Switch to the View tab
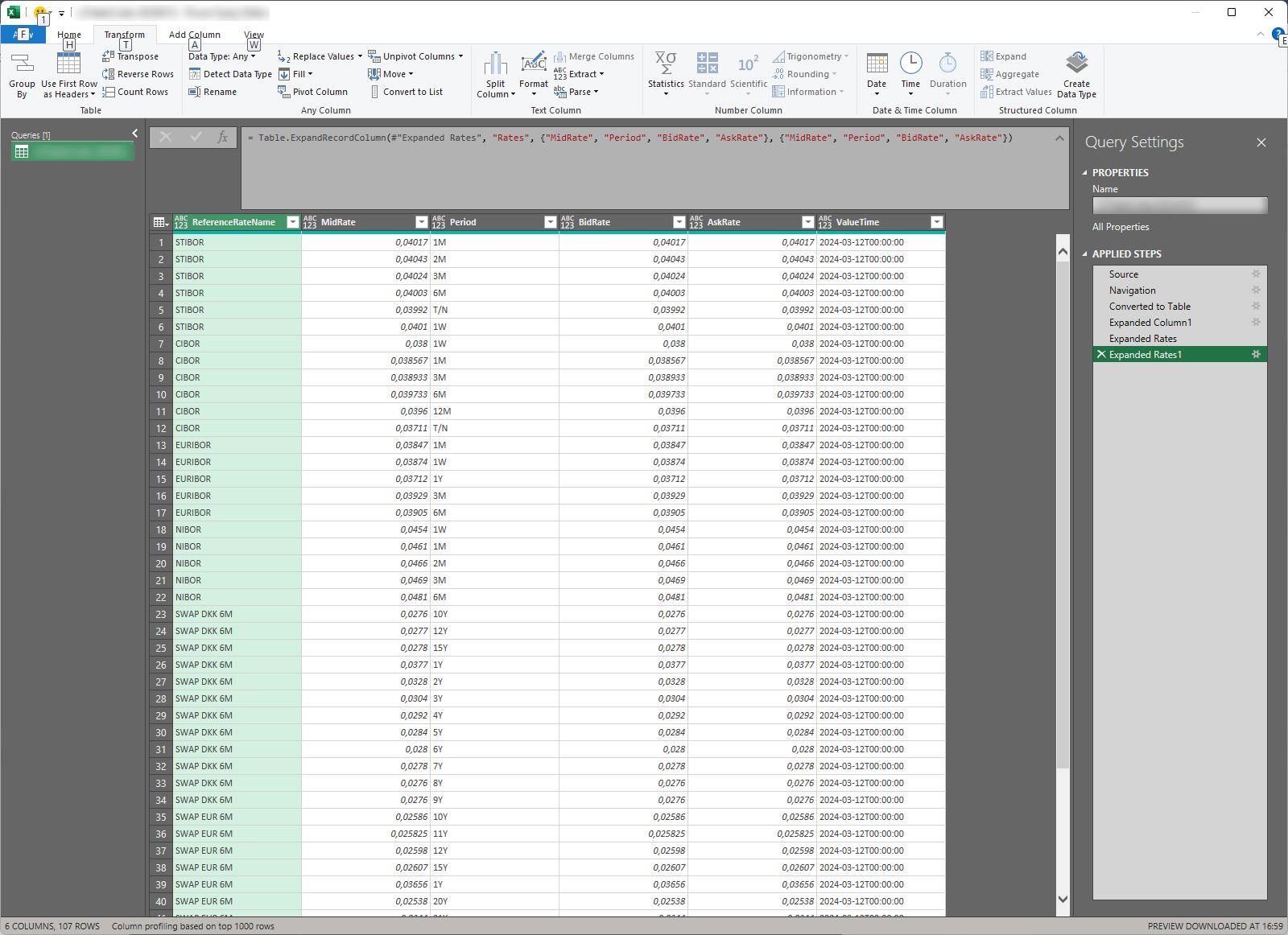The image size is (1288, 935). [254, 35]
